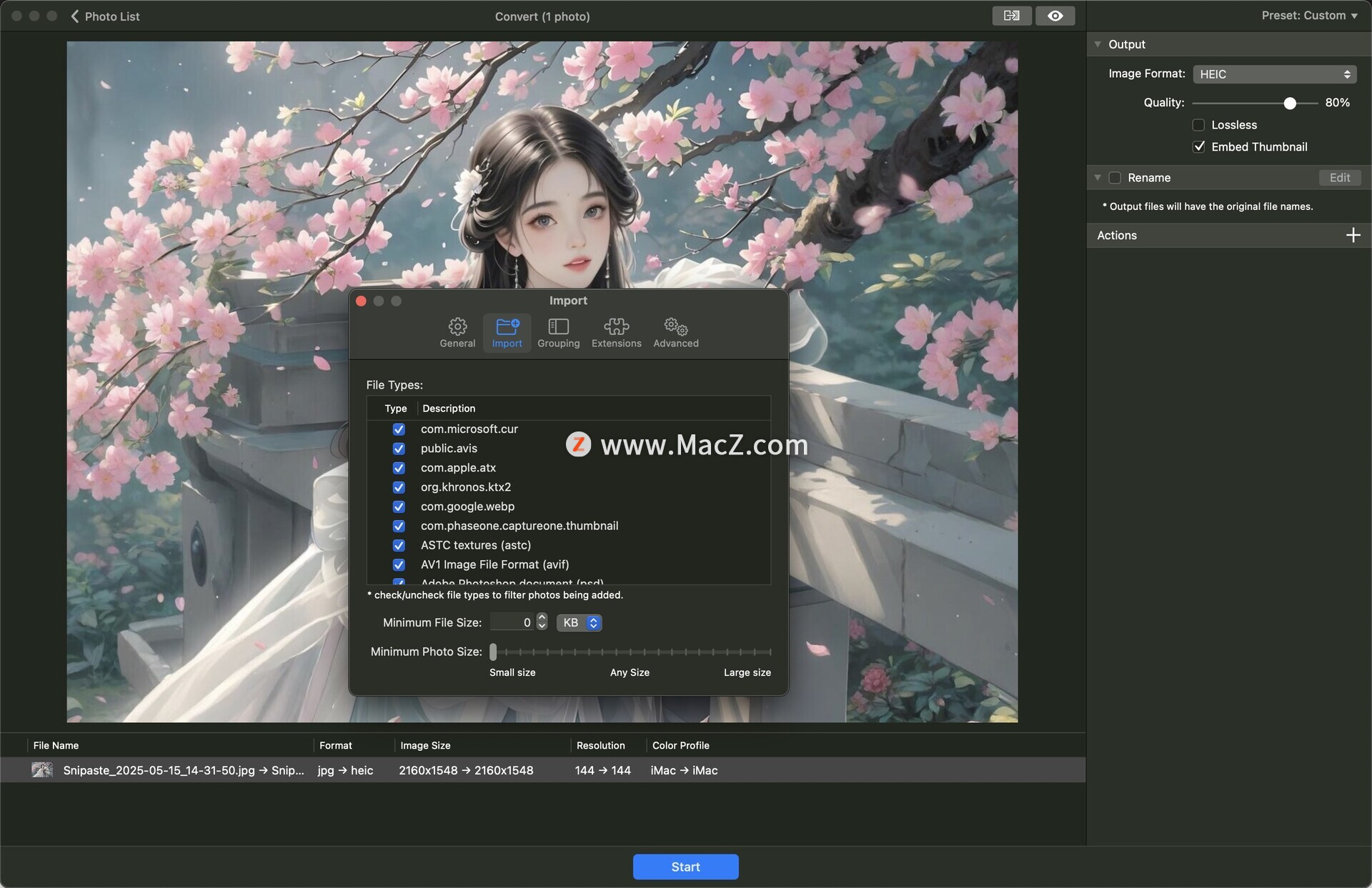Click the Minimum Photo Size slider handle
The image size is (1372, 888).
[493, 652]
